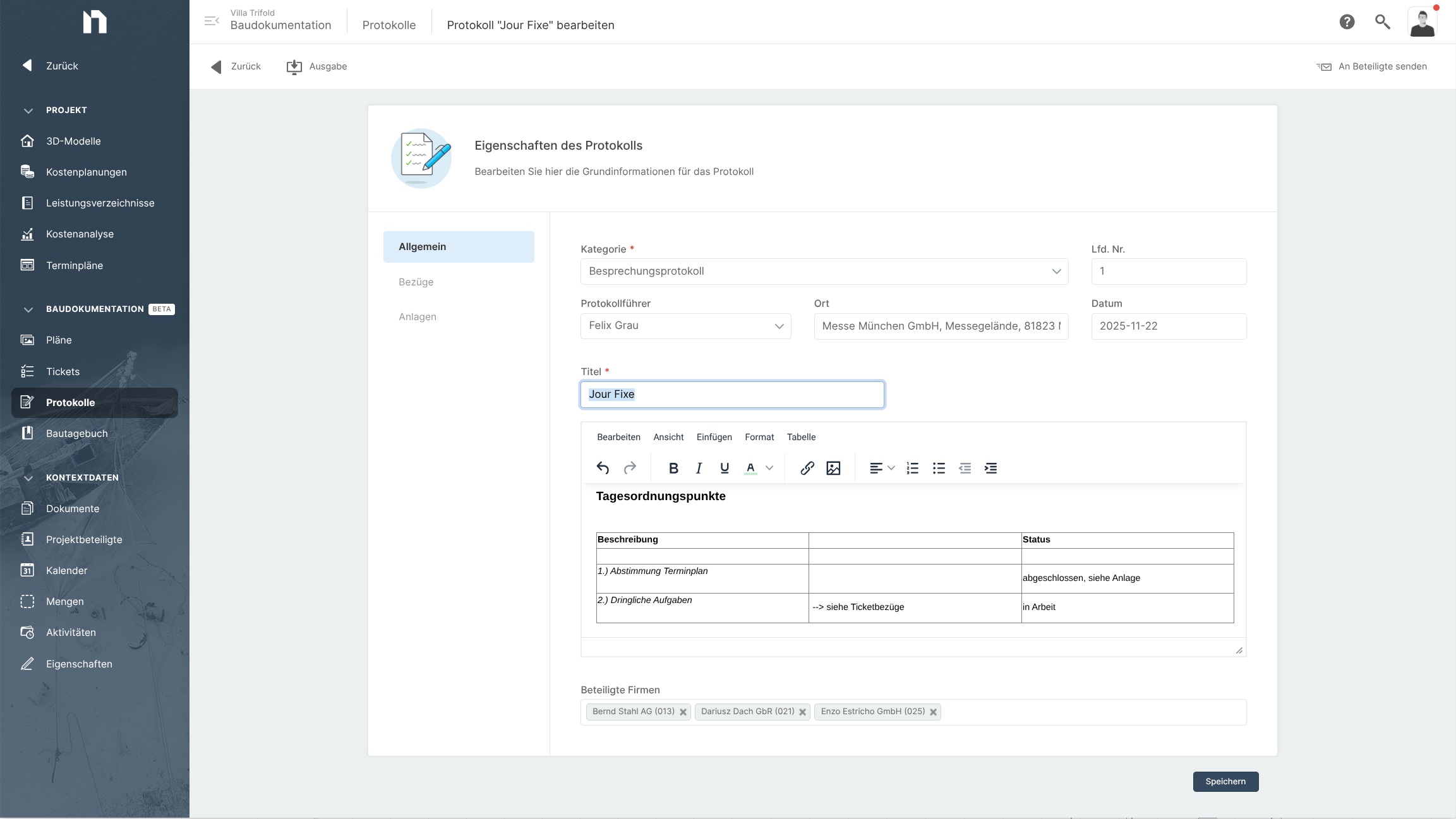Click the insert image icon

coord(833,468)
